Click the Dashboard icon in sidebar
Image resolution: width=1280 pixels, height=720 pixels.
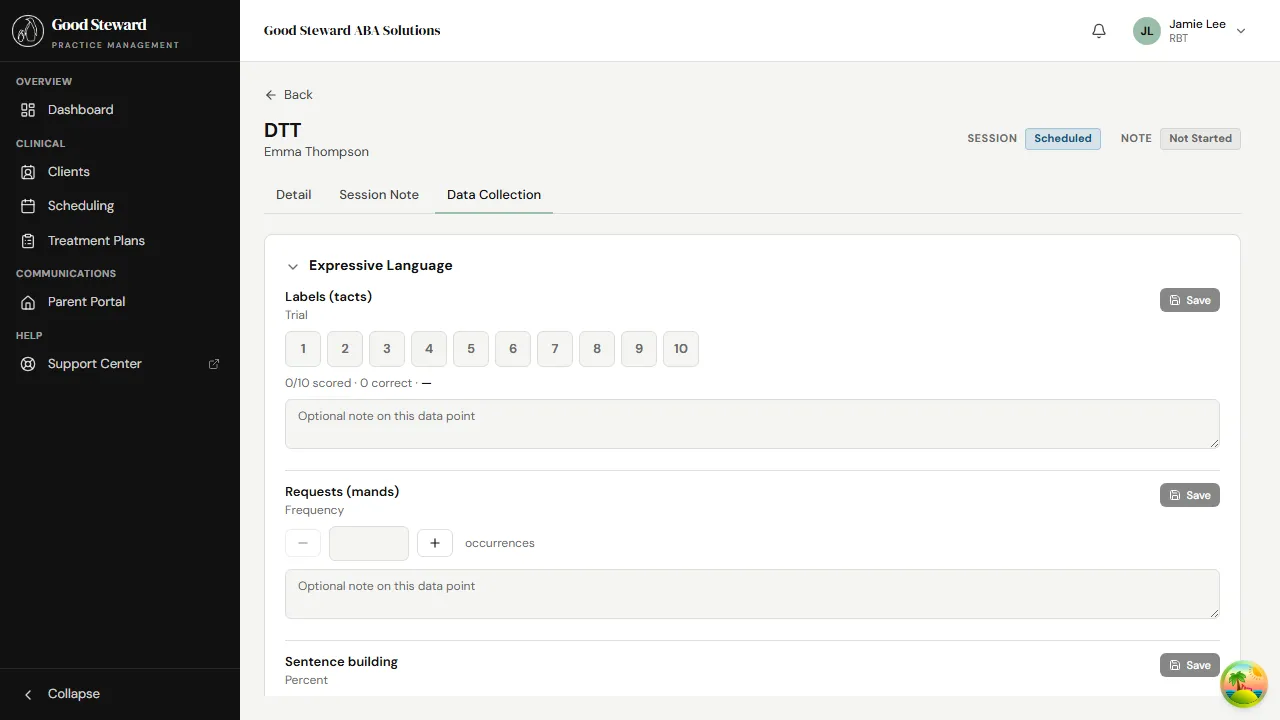28,110
